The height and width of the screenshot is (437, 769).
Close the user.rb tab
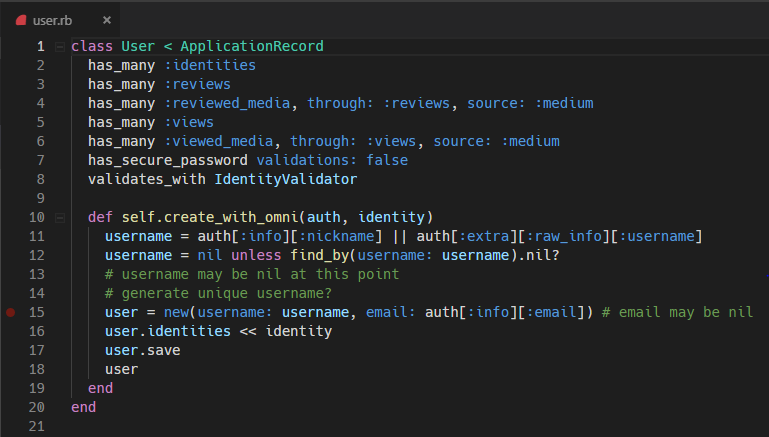click(106, 20)
